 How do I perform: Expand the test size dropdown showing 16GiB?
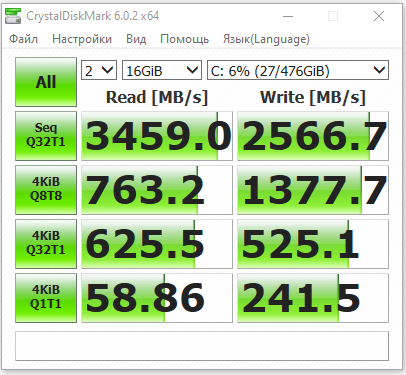click(162, 70)
